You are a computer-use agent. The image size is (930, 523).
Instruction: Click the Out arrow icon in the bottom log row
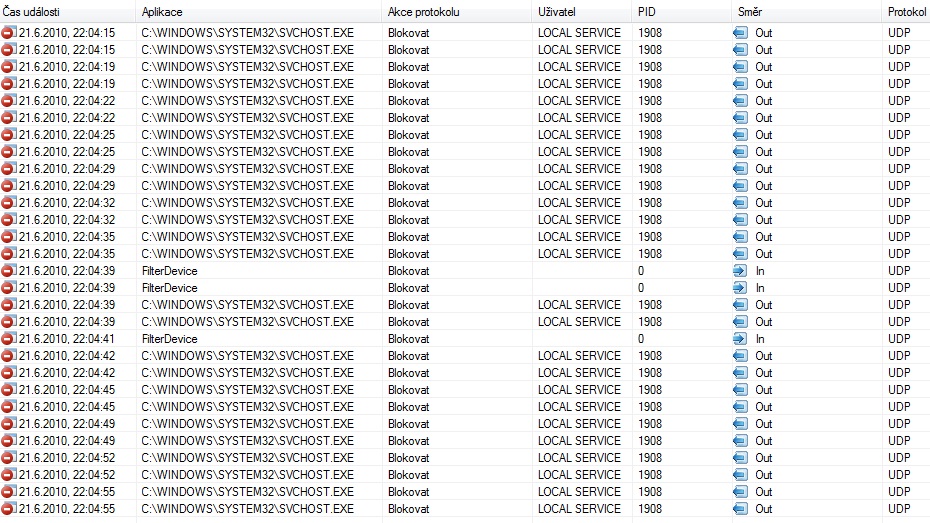click(740, 509)
